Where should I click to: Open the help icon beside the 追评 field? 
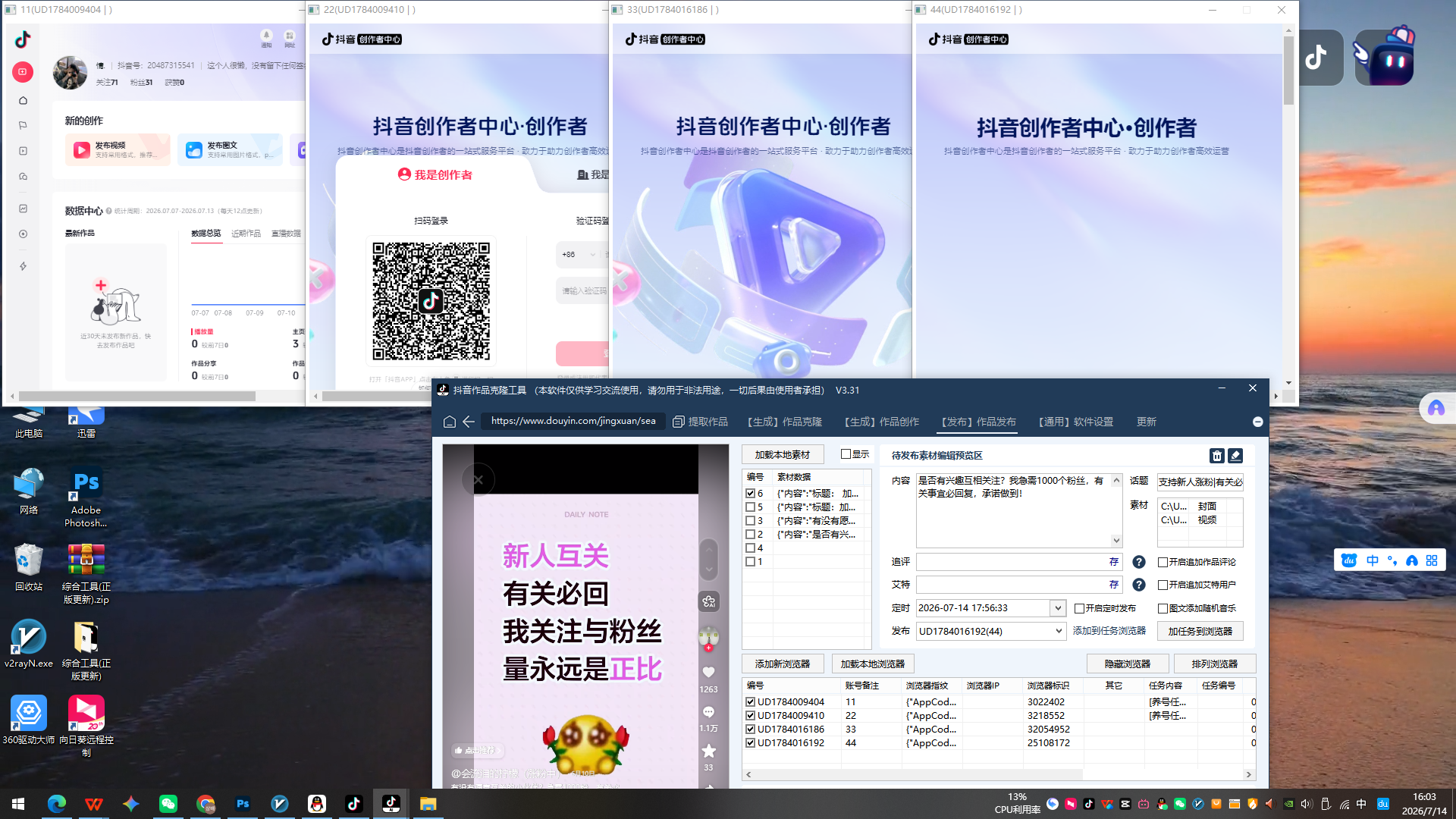pos(1139,562)
